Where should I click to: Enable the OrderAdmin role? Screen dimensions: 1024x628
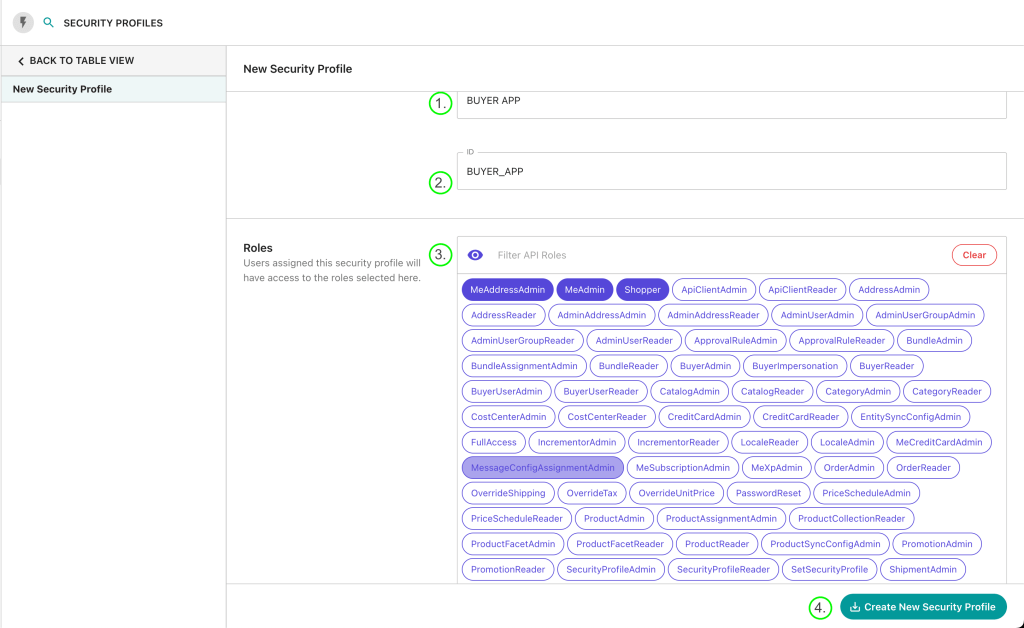coord(849,468)
